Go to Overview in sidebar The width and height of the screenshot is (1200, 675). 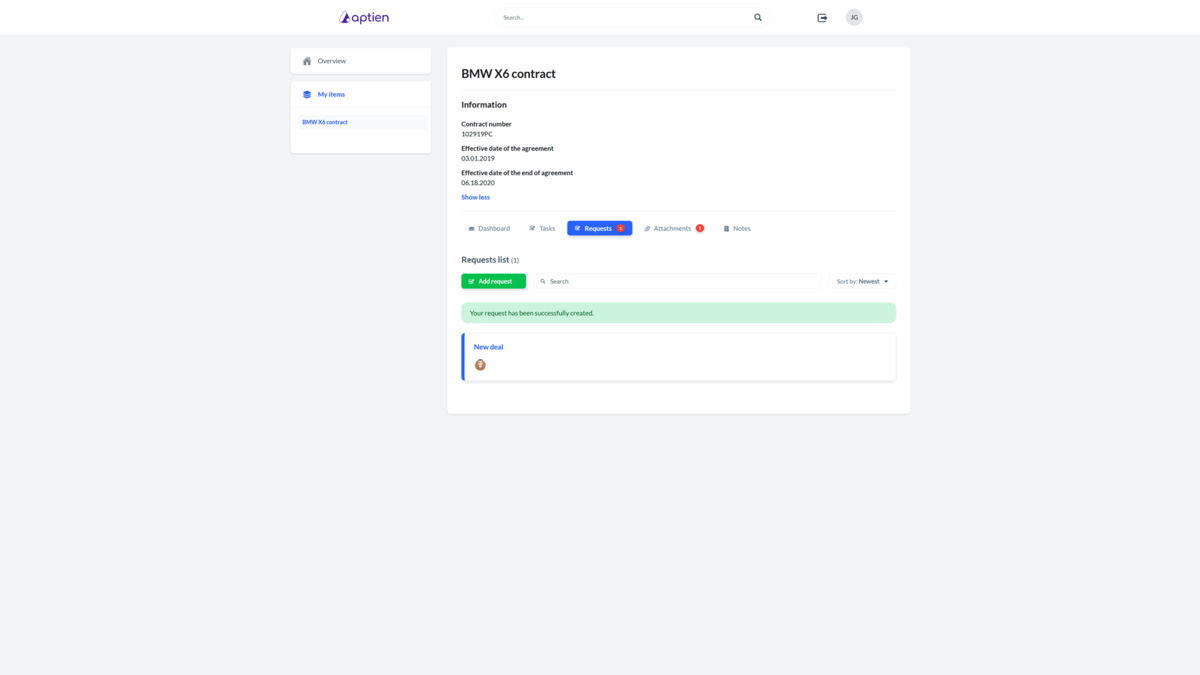[x=361, y=61]
